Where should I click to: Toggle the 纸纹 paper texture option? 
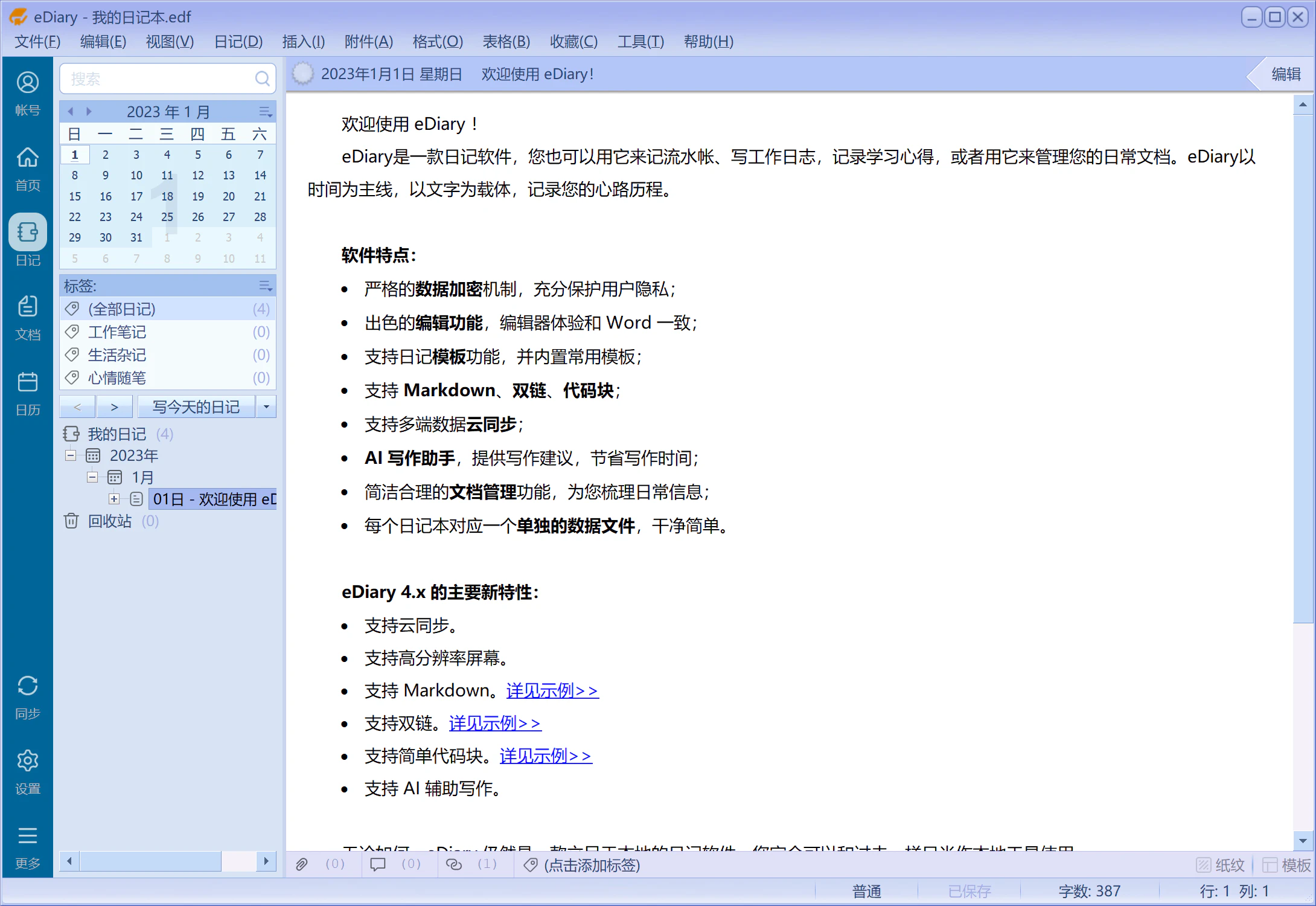point(1221,865)
